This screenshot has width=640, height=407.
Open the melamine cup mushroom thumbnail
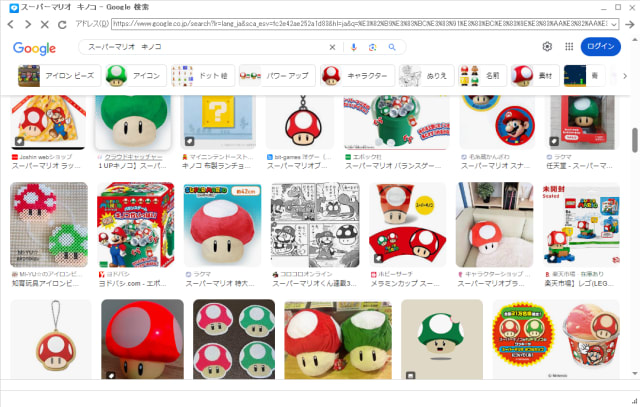point(408,225)
